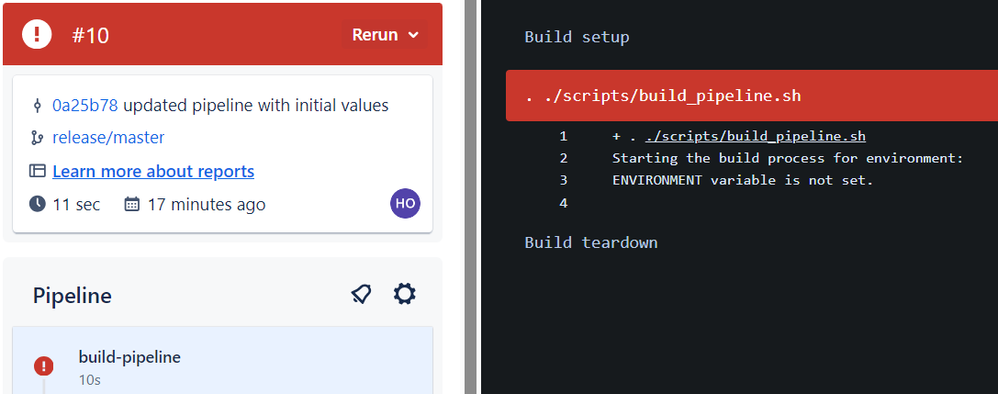Click the calendar icon next to 17 minutes ago
The width and height of the screenshot is (998, 394).
132,204
